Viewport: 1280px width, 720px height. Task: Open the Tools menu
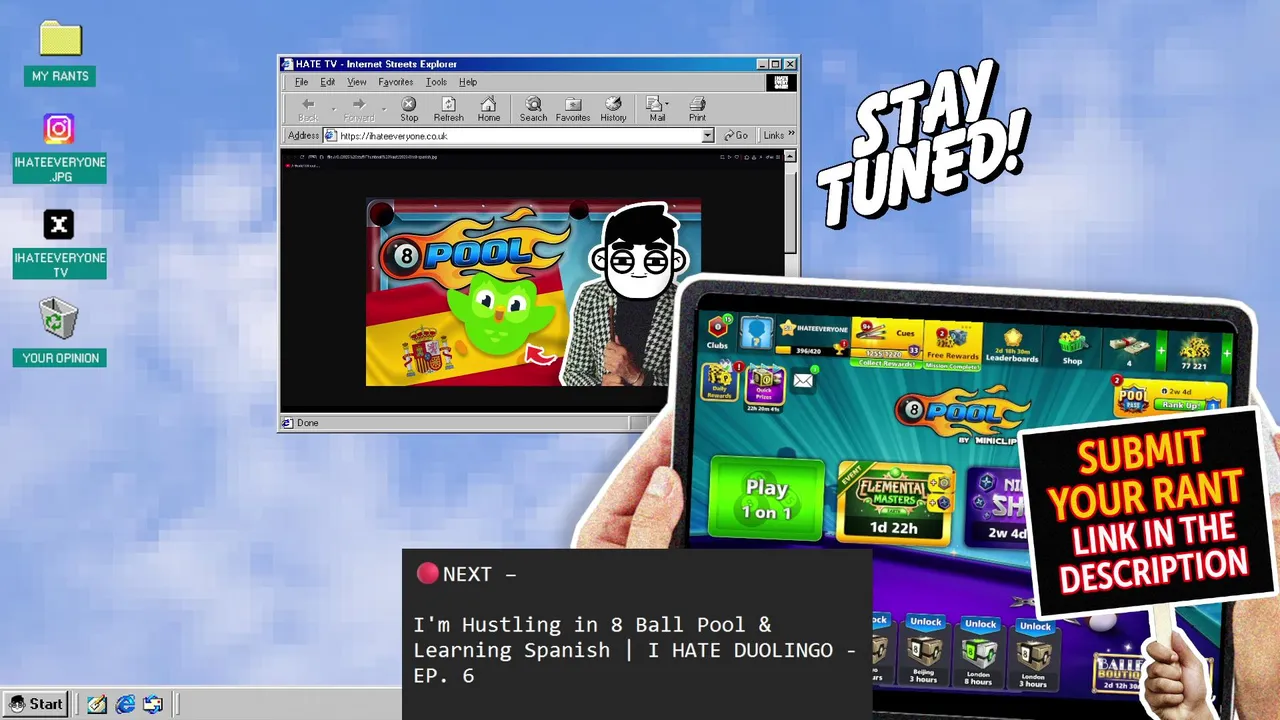(x=436, y=82)
